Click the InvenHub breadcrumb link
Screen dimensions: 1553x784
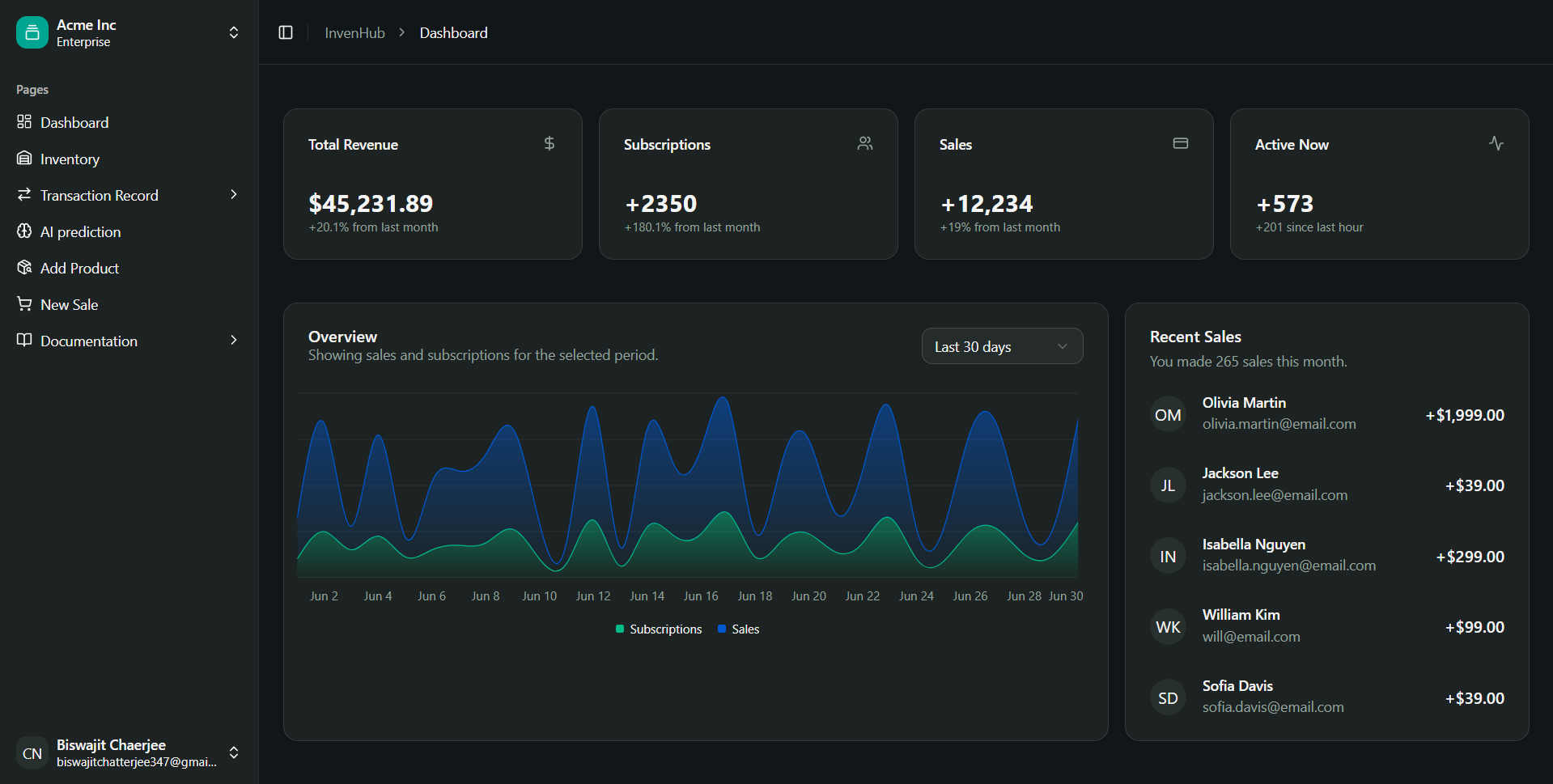click(x=354, y=32)
